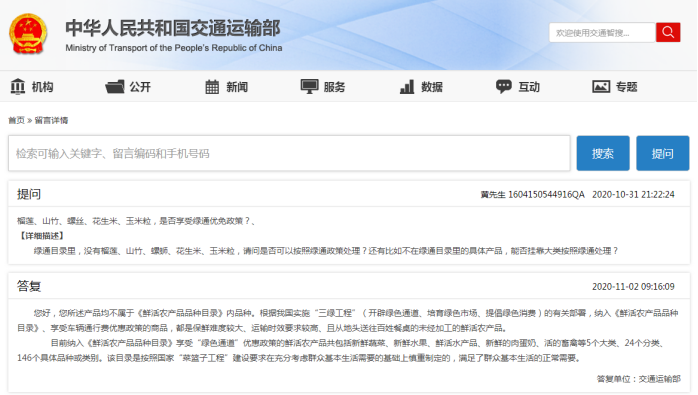This screenshot has width=698, height=395.
Task: Click the blue 搜索 button
Action: click(603, 153)
